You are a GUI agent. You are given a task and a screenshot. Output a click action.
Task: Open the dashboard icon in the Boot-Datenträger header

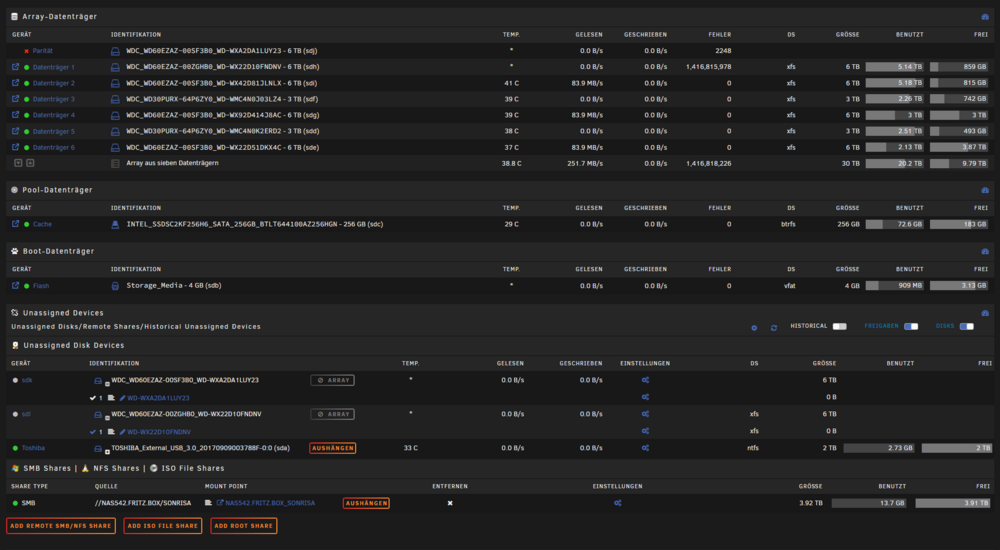pos(985,251)
